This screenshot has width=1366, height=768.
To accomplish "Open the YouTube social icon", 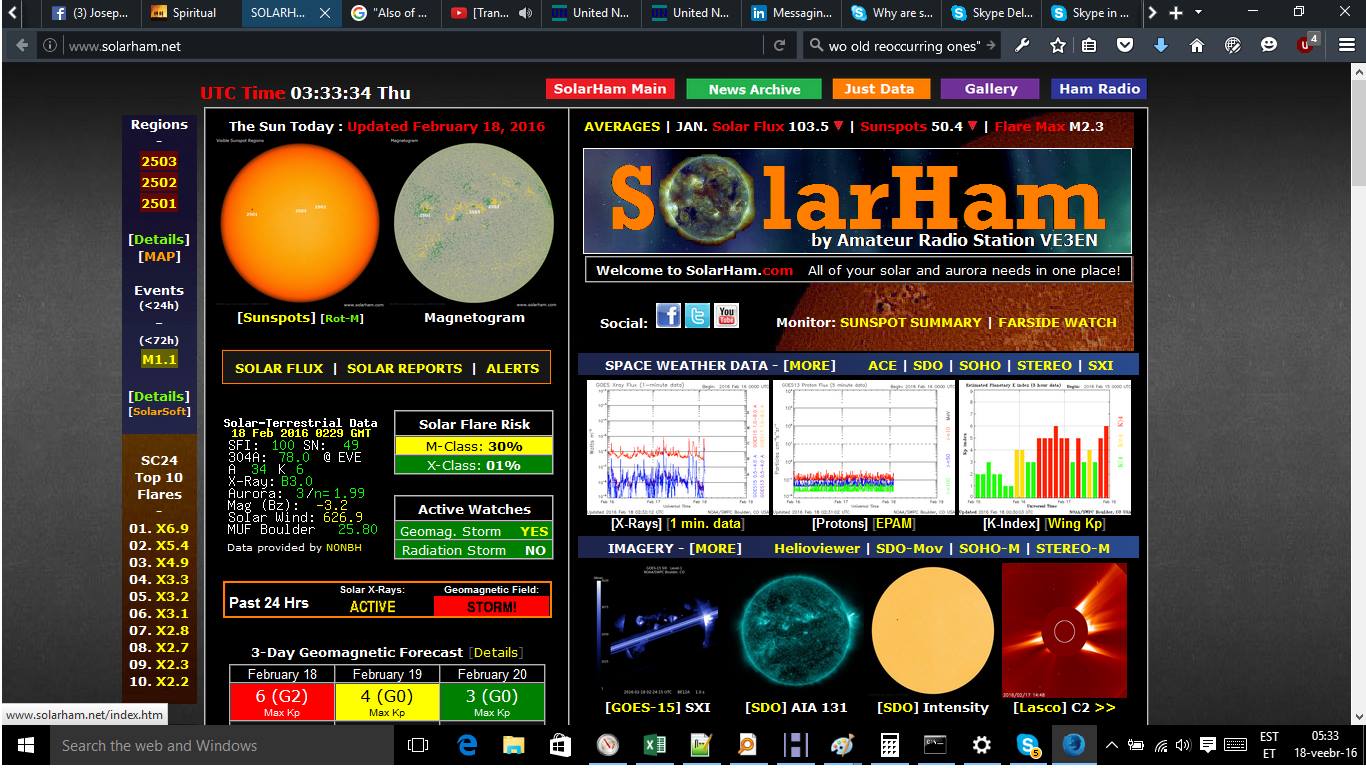I will pos(726,316).
